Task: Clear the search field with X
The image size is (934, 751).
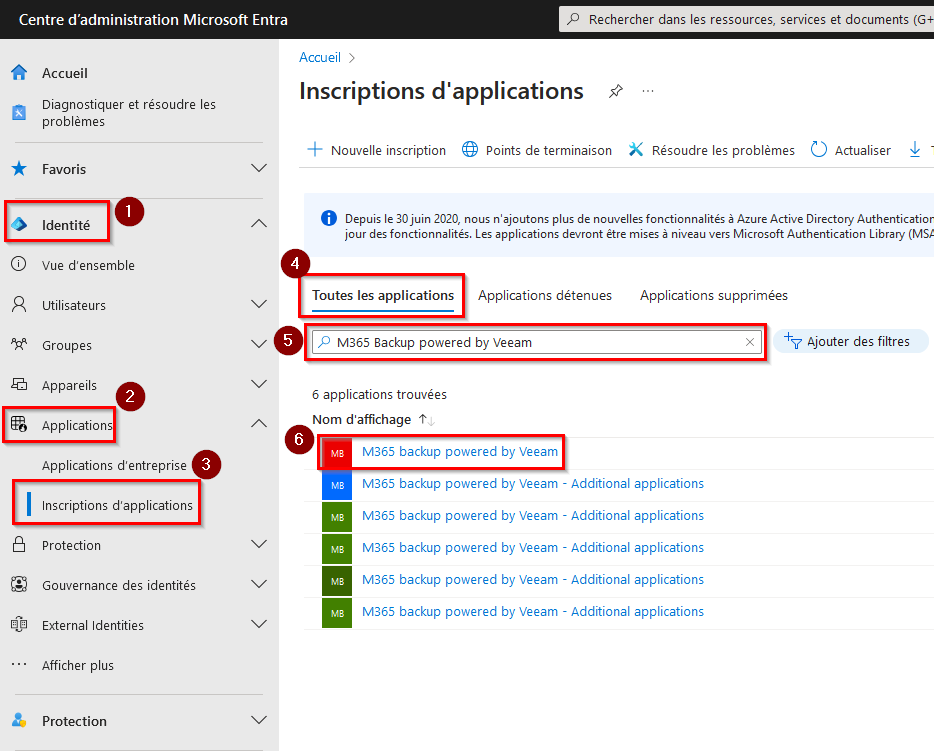Action: [750, 342]
